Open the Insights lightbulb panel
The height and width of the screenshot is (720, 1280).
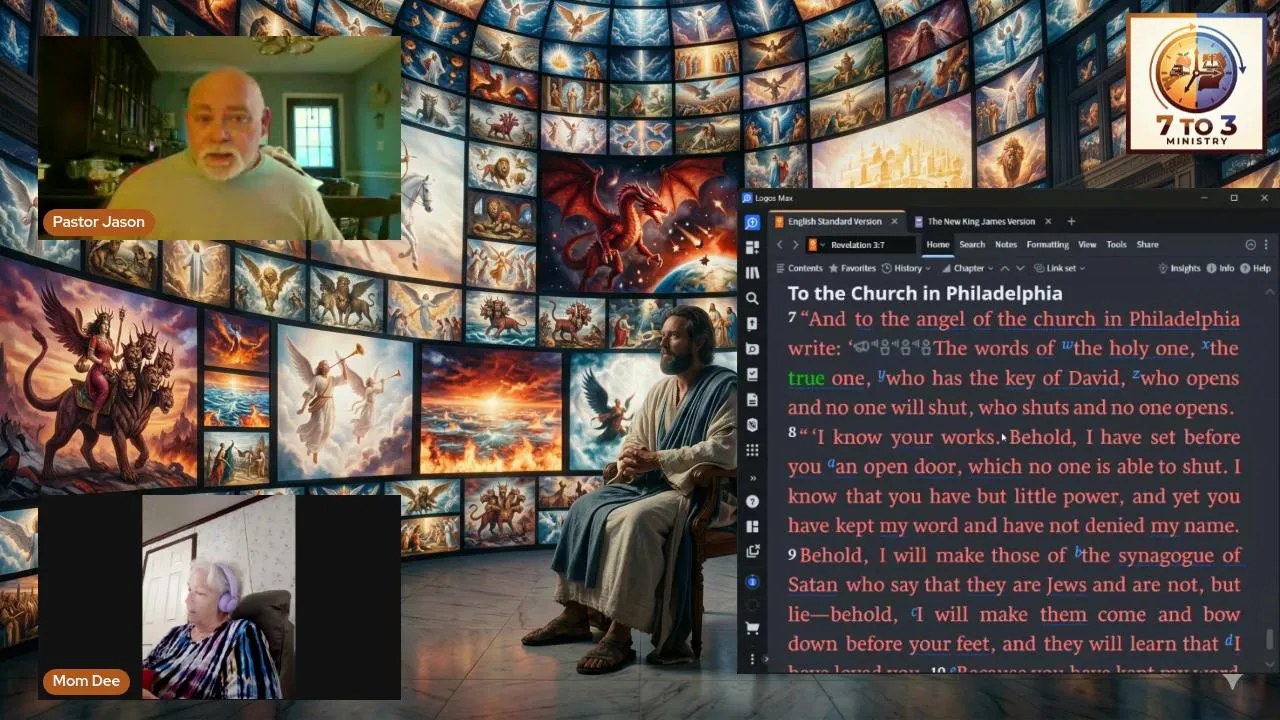pos(1179,268)
